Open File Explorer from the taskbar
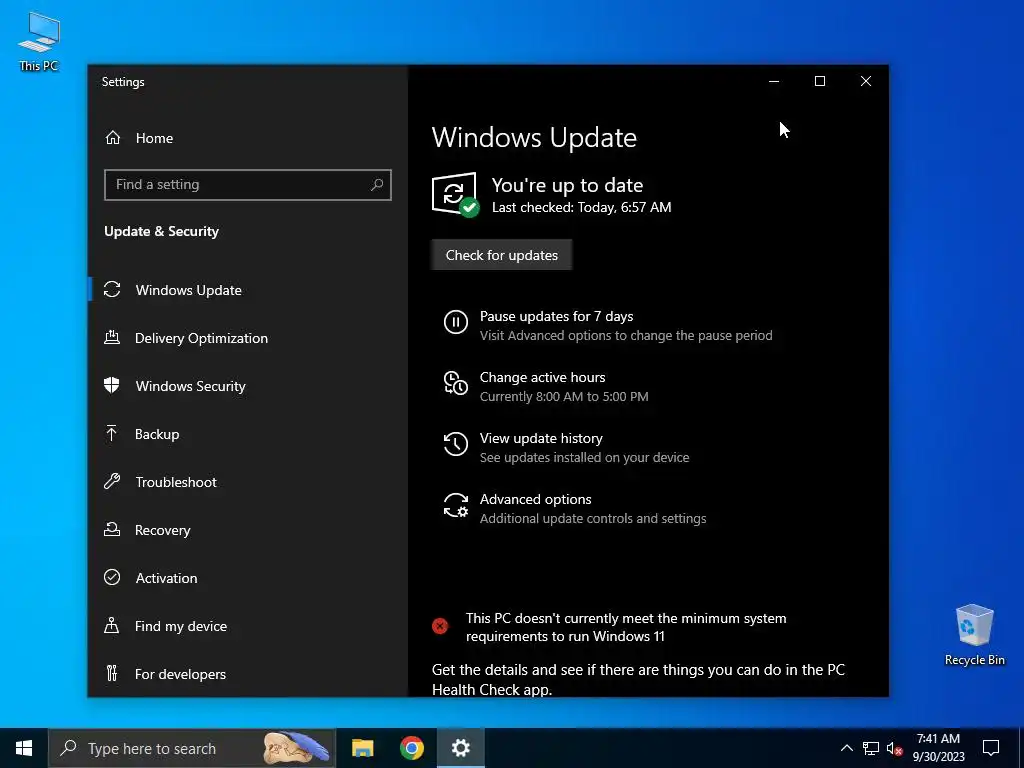The width and height of the screenshot is (1024, 768). (362, 748)
